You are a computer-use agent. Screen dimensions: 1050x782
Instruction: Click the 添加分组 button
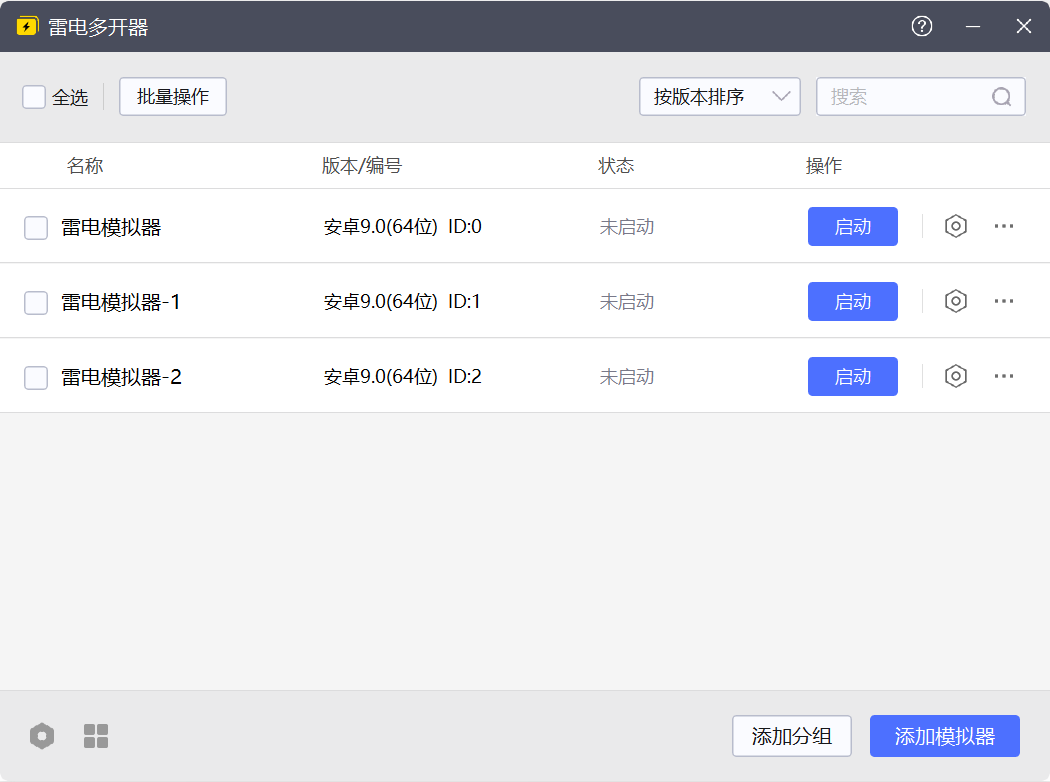(792, 736)
